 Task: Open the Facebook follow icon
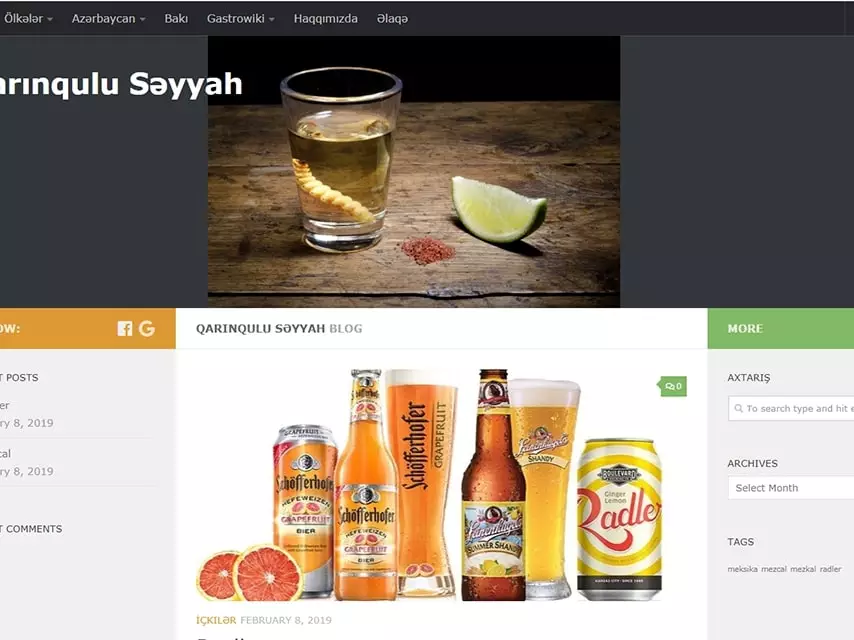click(125, 328)
